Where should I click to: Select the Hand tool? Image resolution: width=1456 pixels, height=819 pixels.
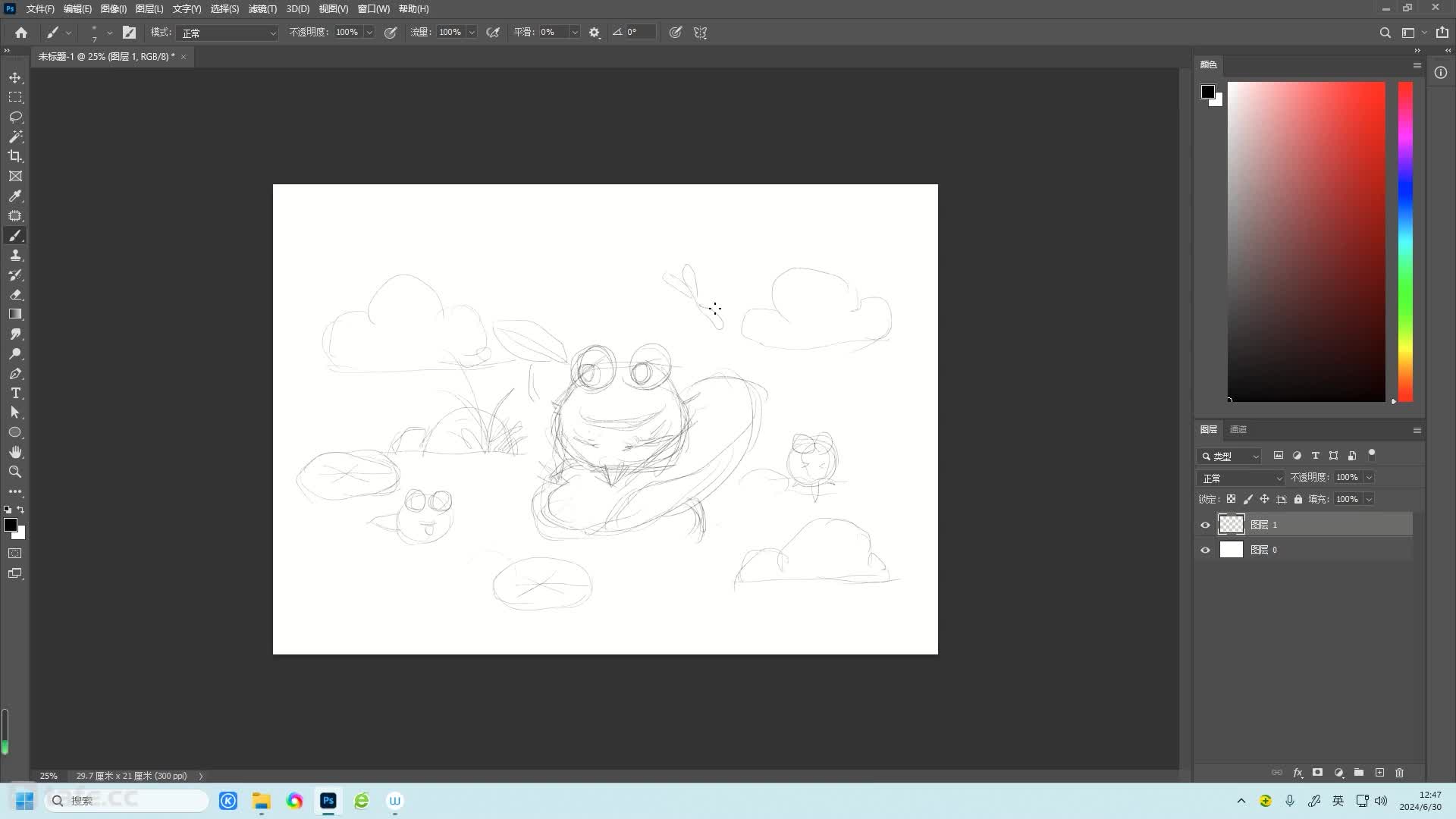[x=15, y=452]
